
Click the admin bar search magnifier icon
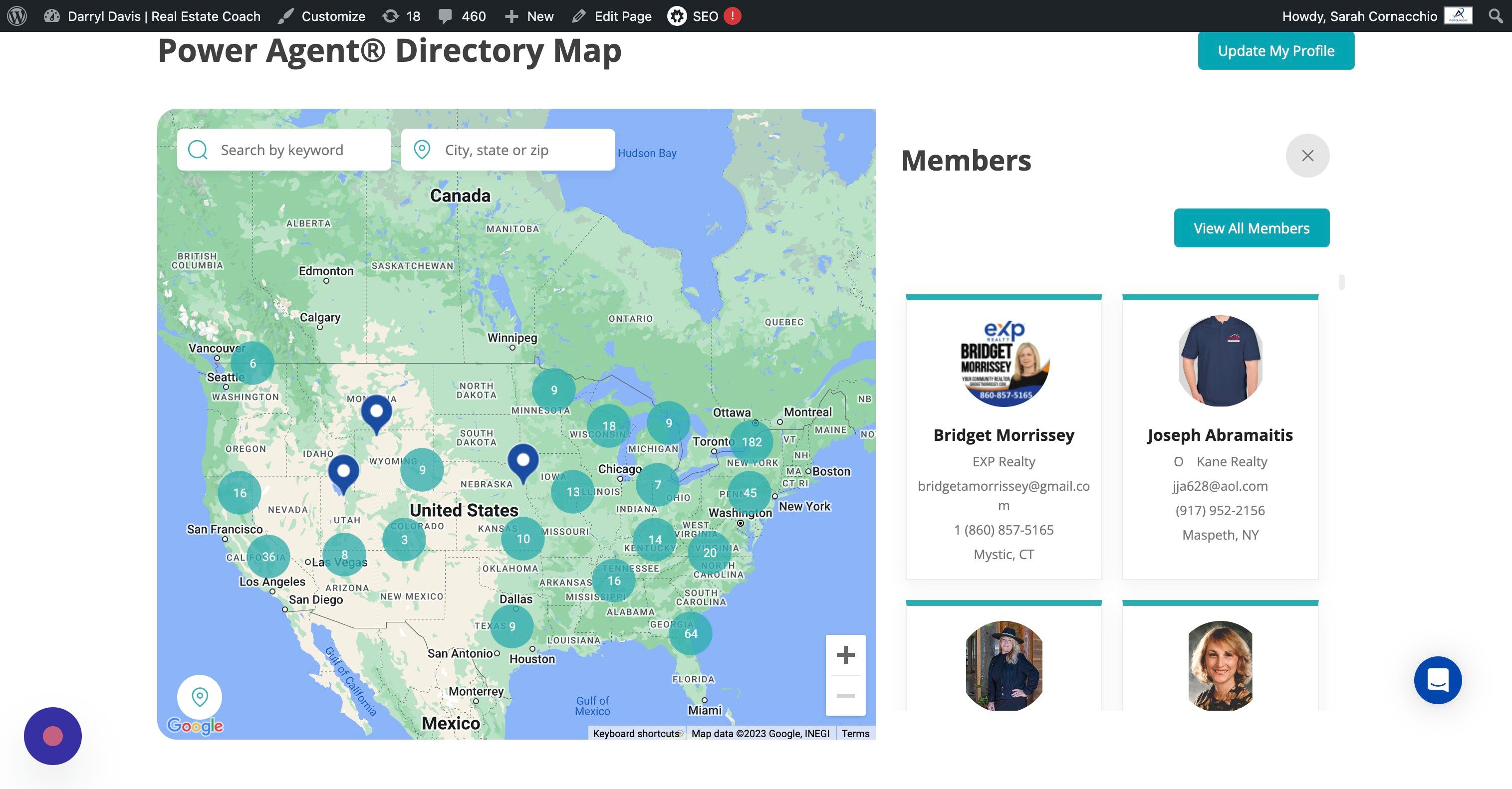pos(1496,16)
